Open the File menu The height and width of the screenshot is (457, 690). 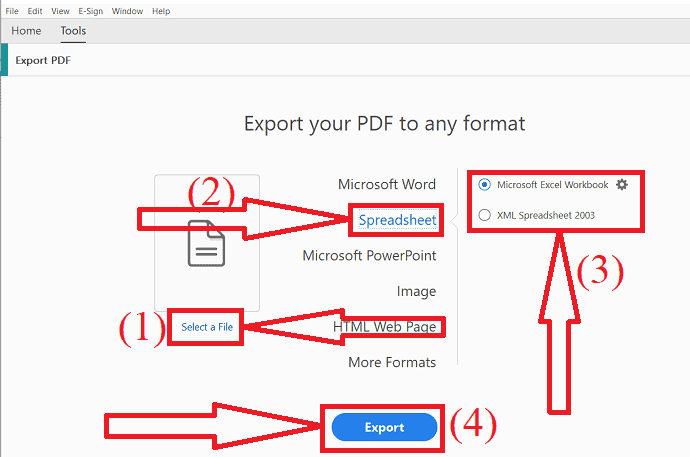12,11
